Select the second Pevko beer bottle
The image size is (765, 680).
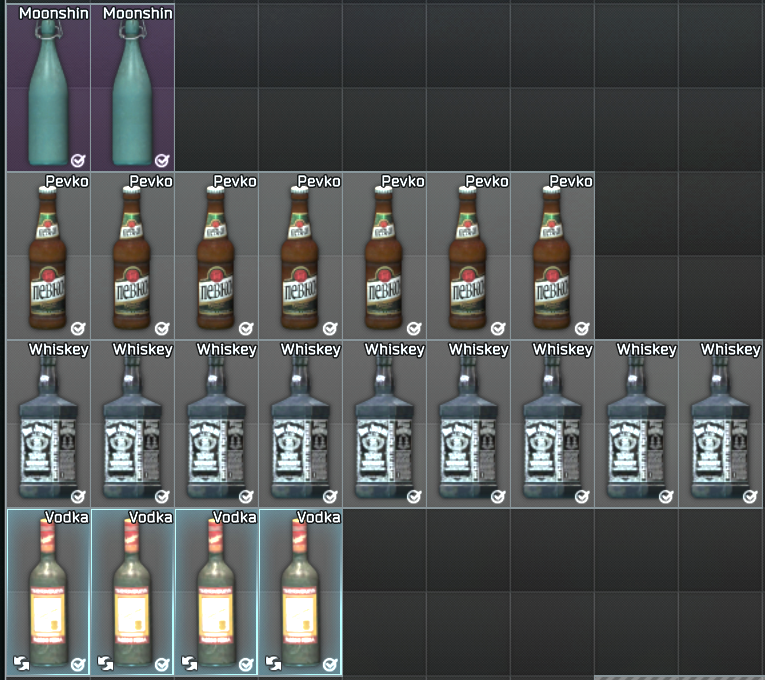coord(132,255)
